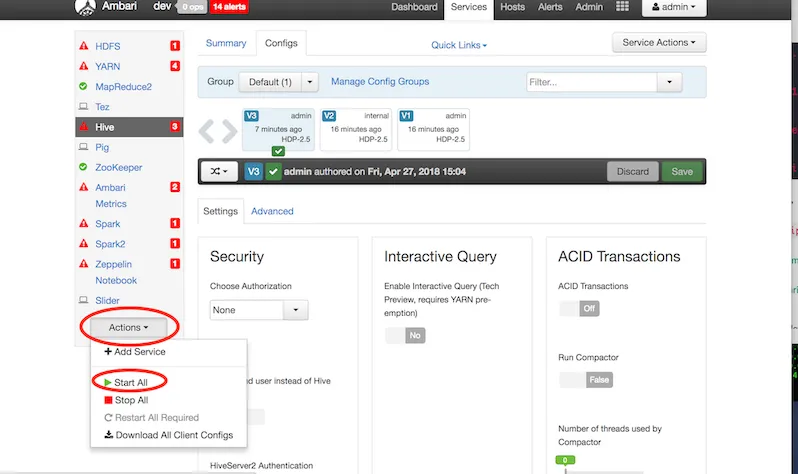The image size is (798, 474).
Task: Open the sidebar Actions dropdown button
Action: tap(128, 327)
